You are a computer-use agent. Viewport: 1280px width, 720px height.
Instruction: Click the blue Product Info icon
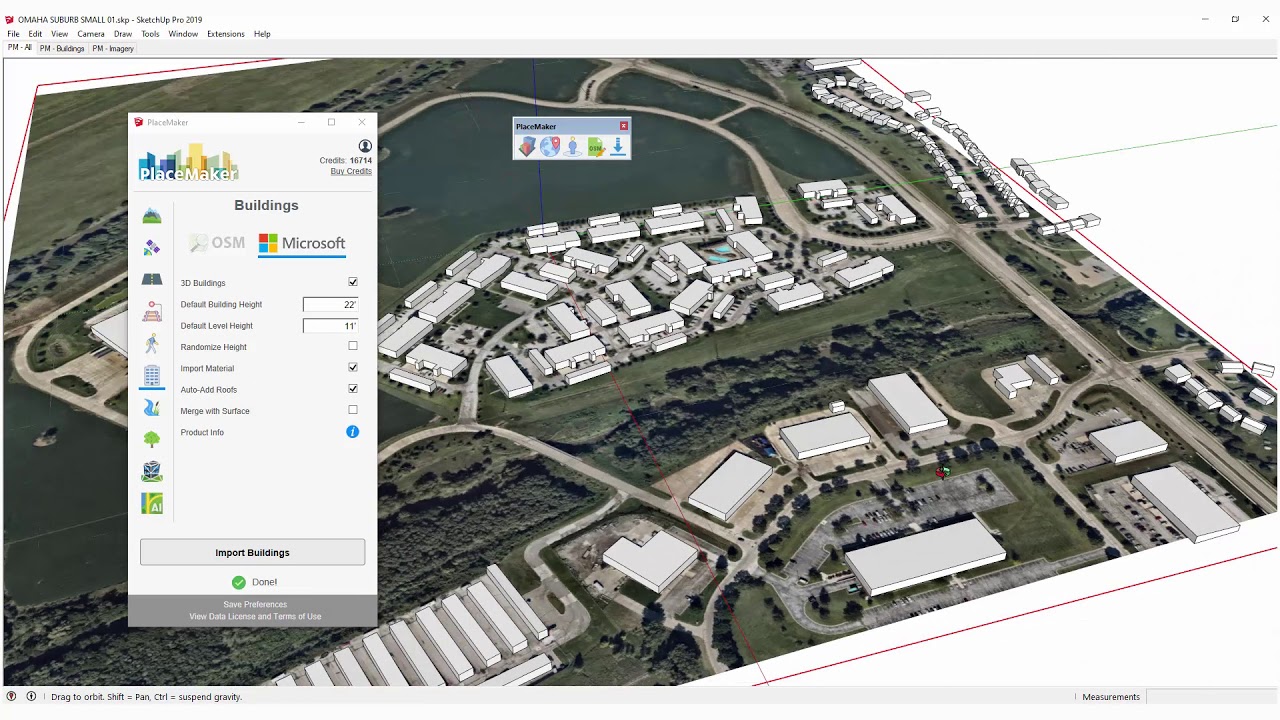[352, 432]
